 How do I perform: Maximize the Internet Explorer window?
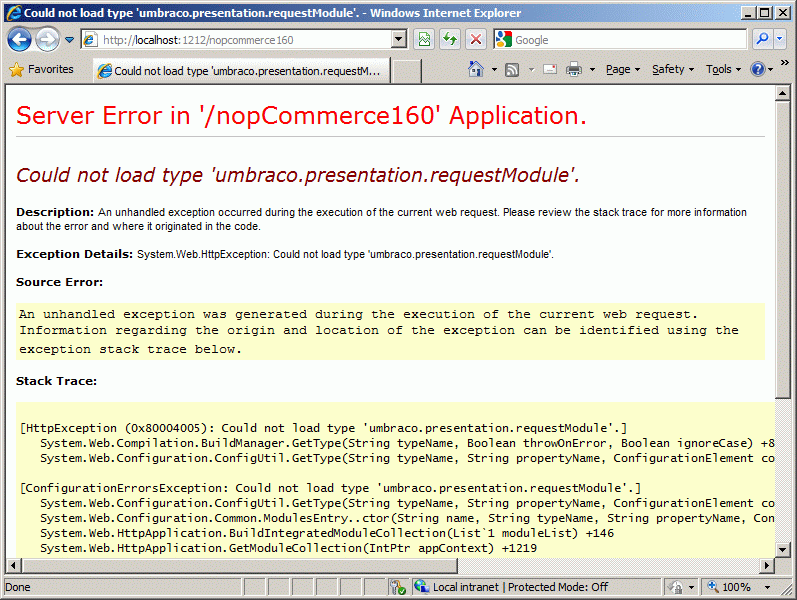click(764, 13)
